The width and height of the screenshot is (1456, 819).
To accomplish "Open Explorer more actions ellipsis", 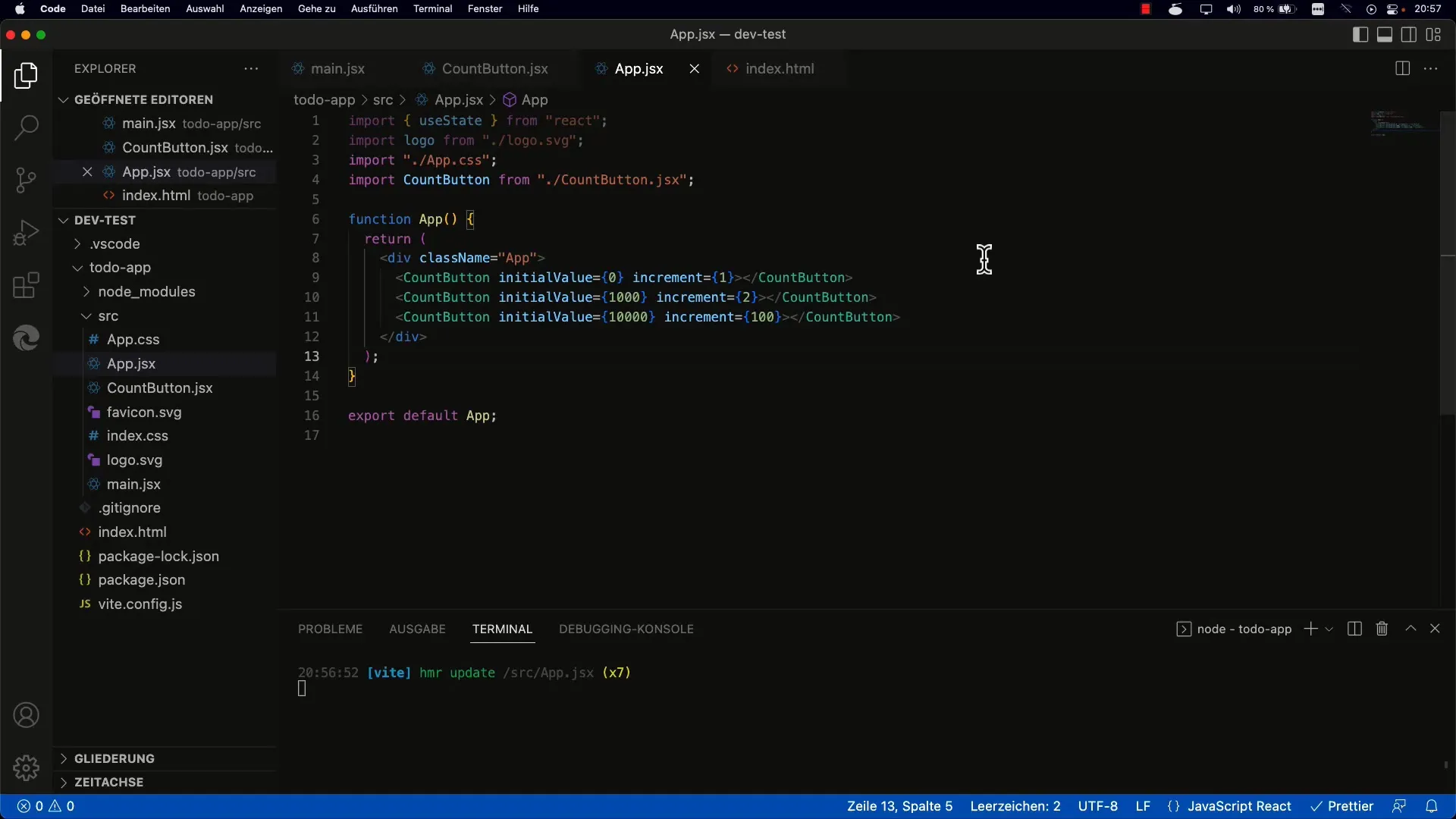I will click(251, 68).
